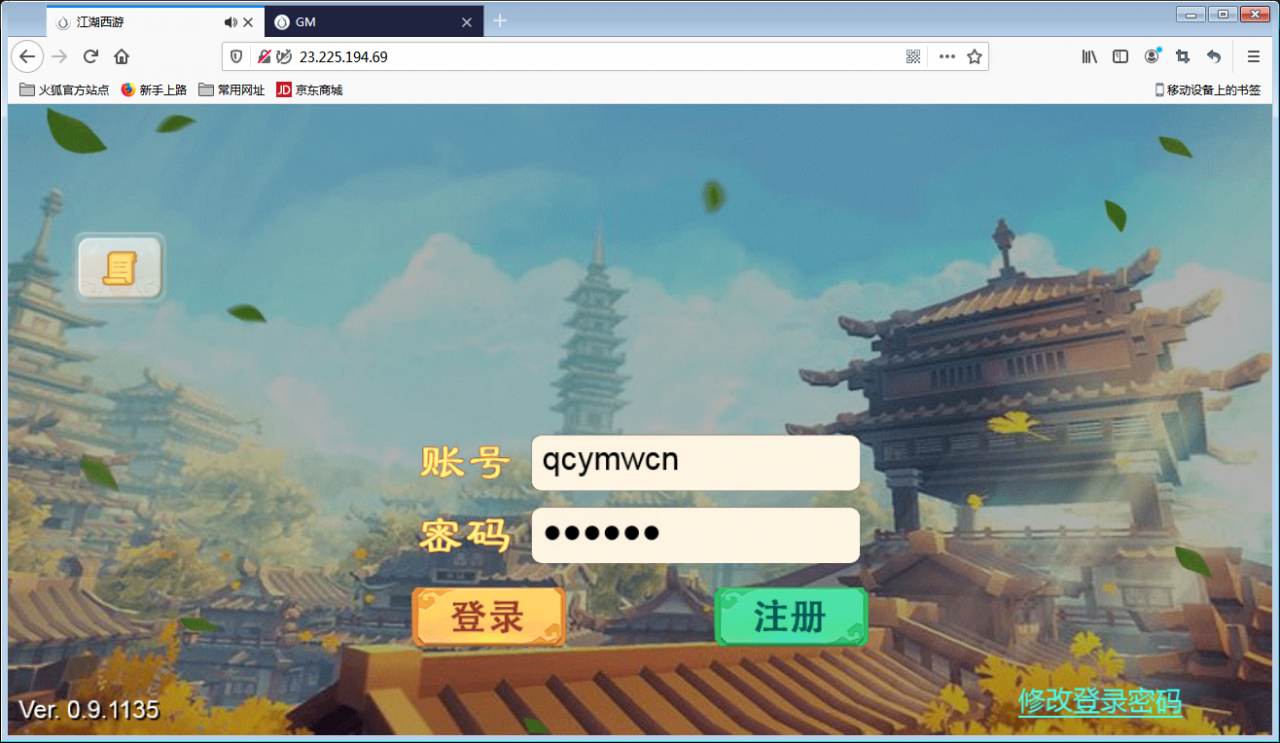Switch to the GM tab
The height and width of the screenshot is (743, 1280).
click(x=350, y=21)
